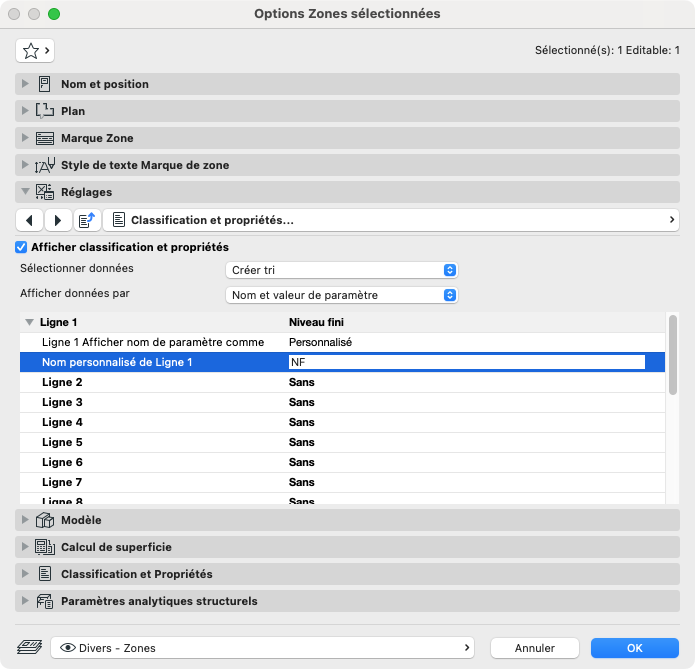Click the Modèle panel cube icon
Screen dimensions: 695x669
45,520
